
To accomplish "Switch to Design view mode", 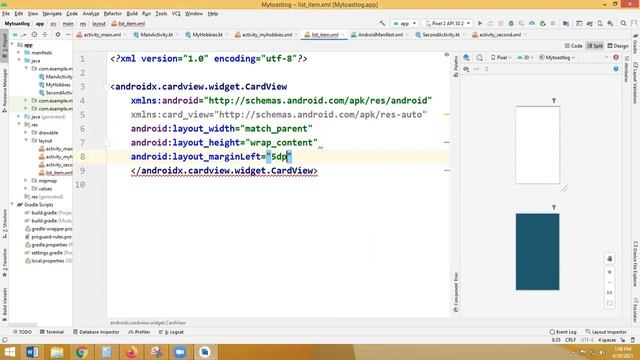I will tap(618, 46).
